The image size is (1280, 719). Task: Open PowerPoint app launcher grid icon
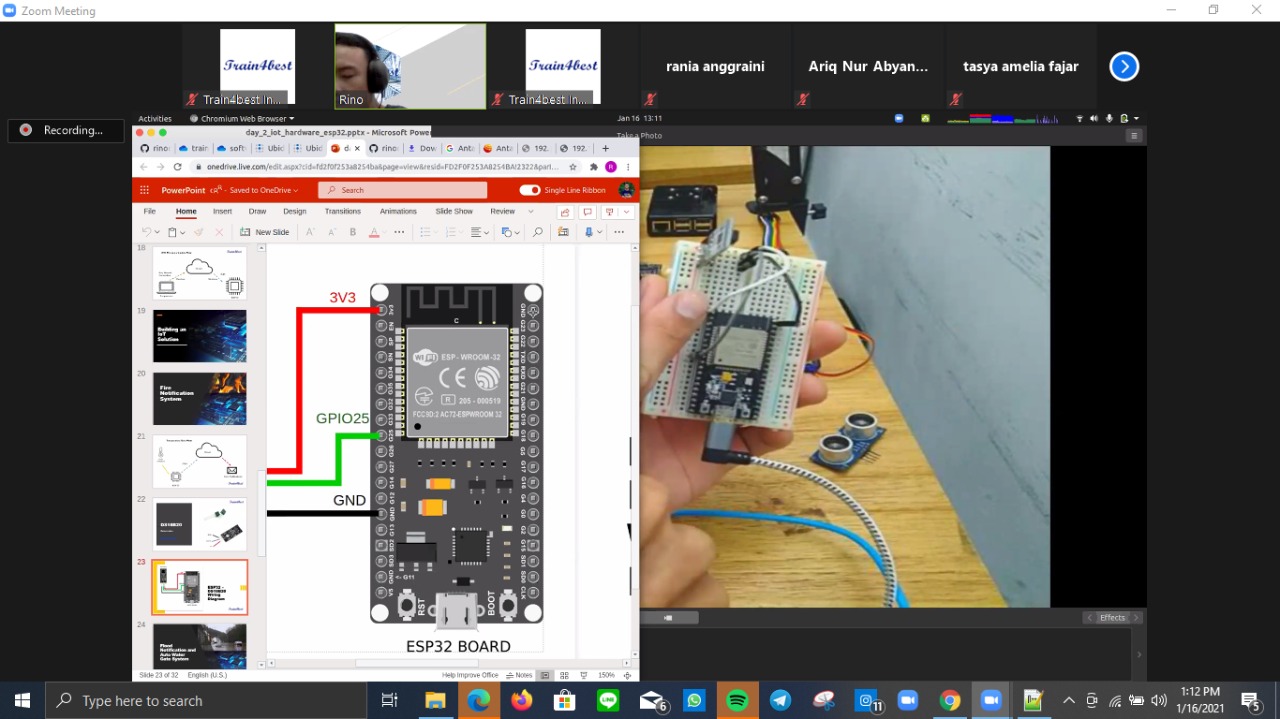(x=144, y=190)
